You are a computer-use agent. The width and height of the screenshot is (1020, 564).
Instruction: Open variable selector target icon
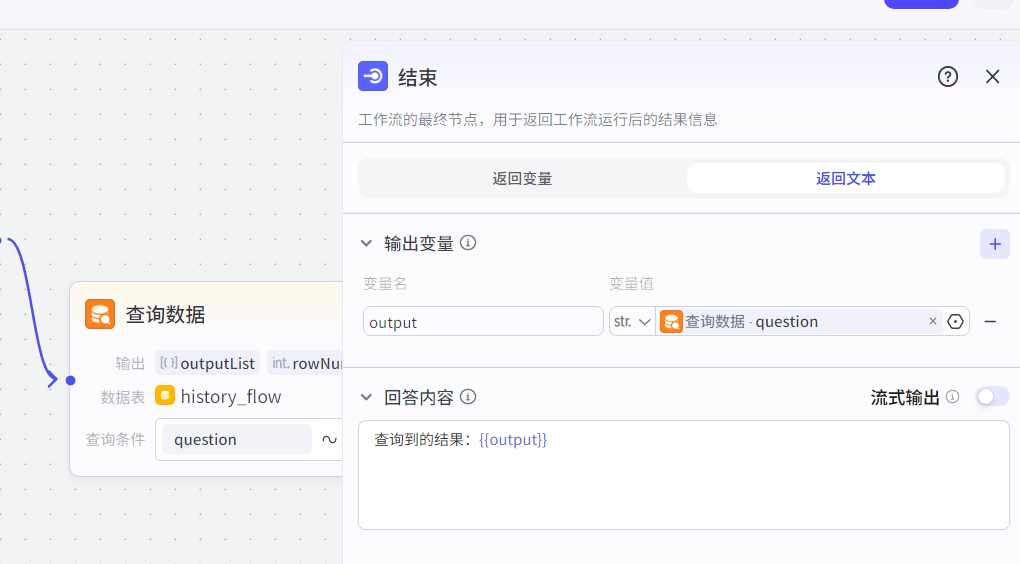coord(955,321)
